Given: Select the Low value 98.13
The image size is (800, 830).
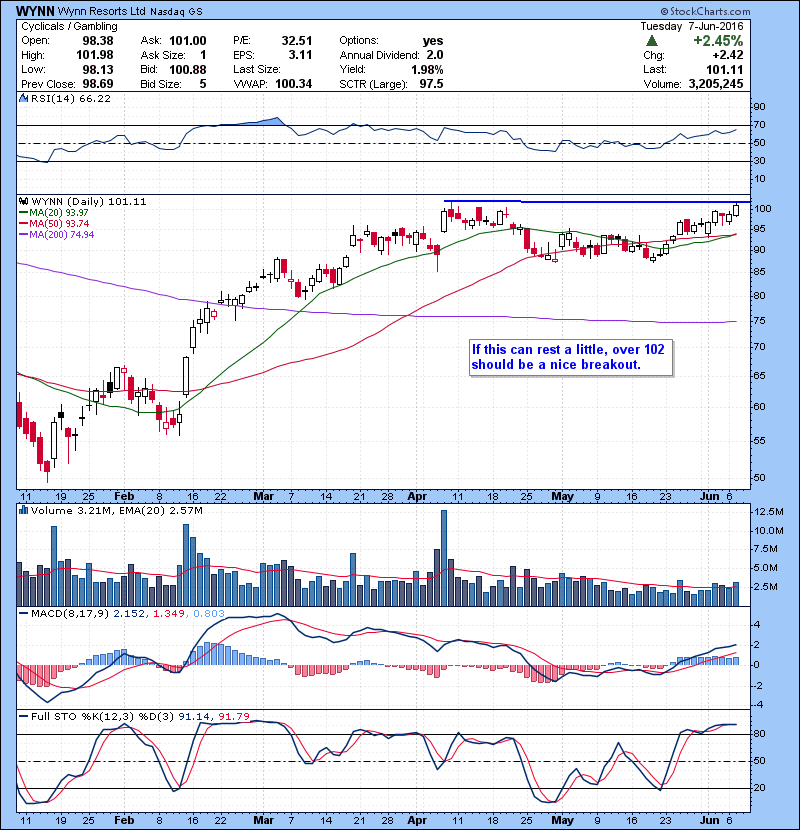Looking at the screenshot, I should (x=97, y=69).
